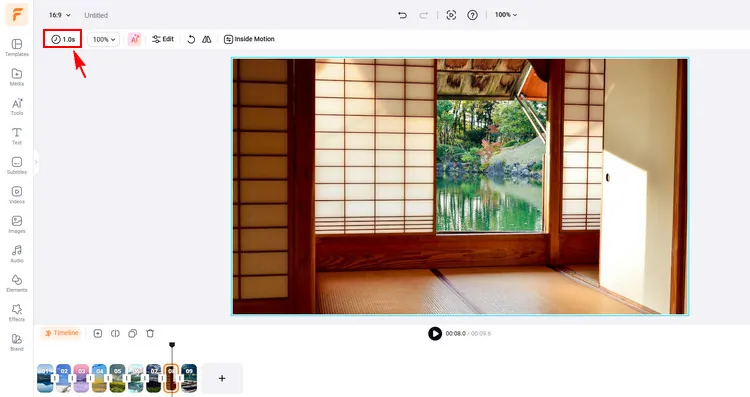750x397 pixels.
Task: Click the Undo arrow
Action: [402, 15]
